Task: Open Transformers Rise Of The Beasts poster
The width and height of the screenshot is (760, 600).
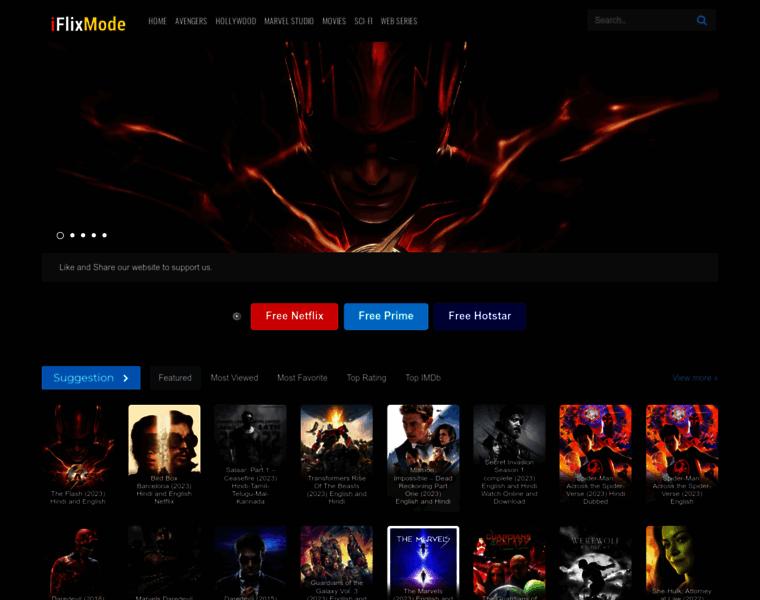Action: click(x=337, y=456)
